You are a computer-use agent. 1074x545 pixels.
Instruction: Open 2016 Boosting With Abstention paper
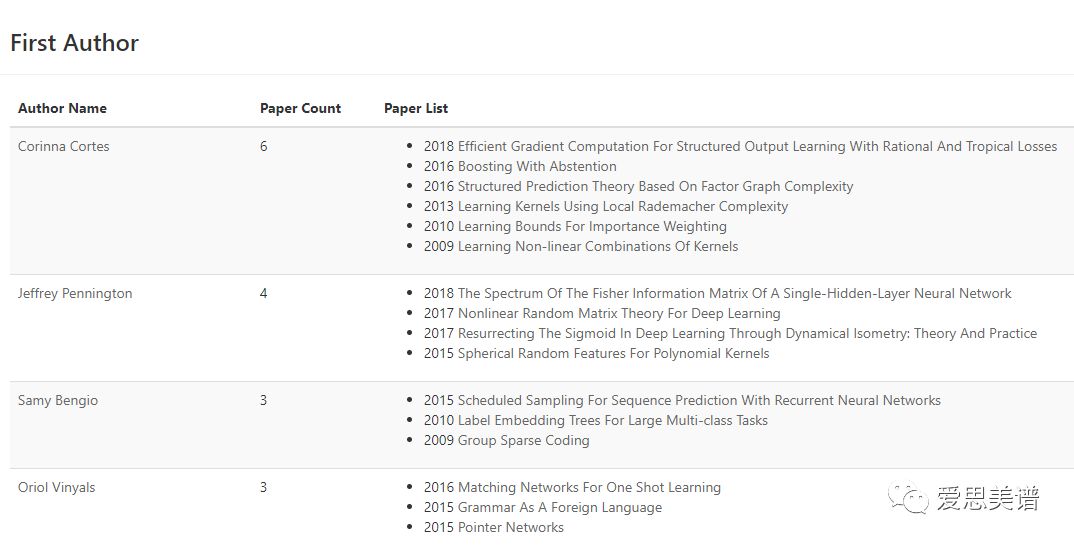coord(520,166)
